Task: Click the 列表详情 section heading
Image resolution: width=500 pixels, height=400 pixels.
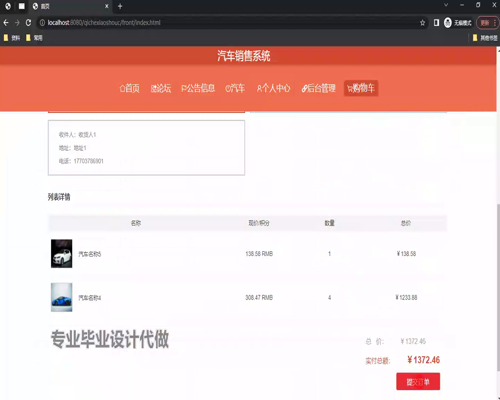Action: (x=59, y=197)
